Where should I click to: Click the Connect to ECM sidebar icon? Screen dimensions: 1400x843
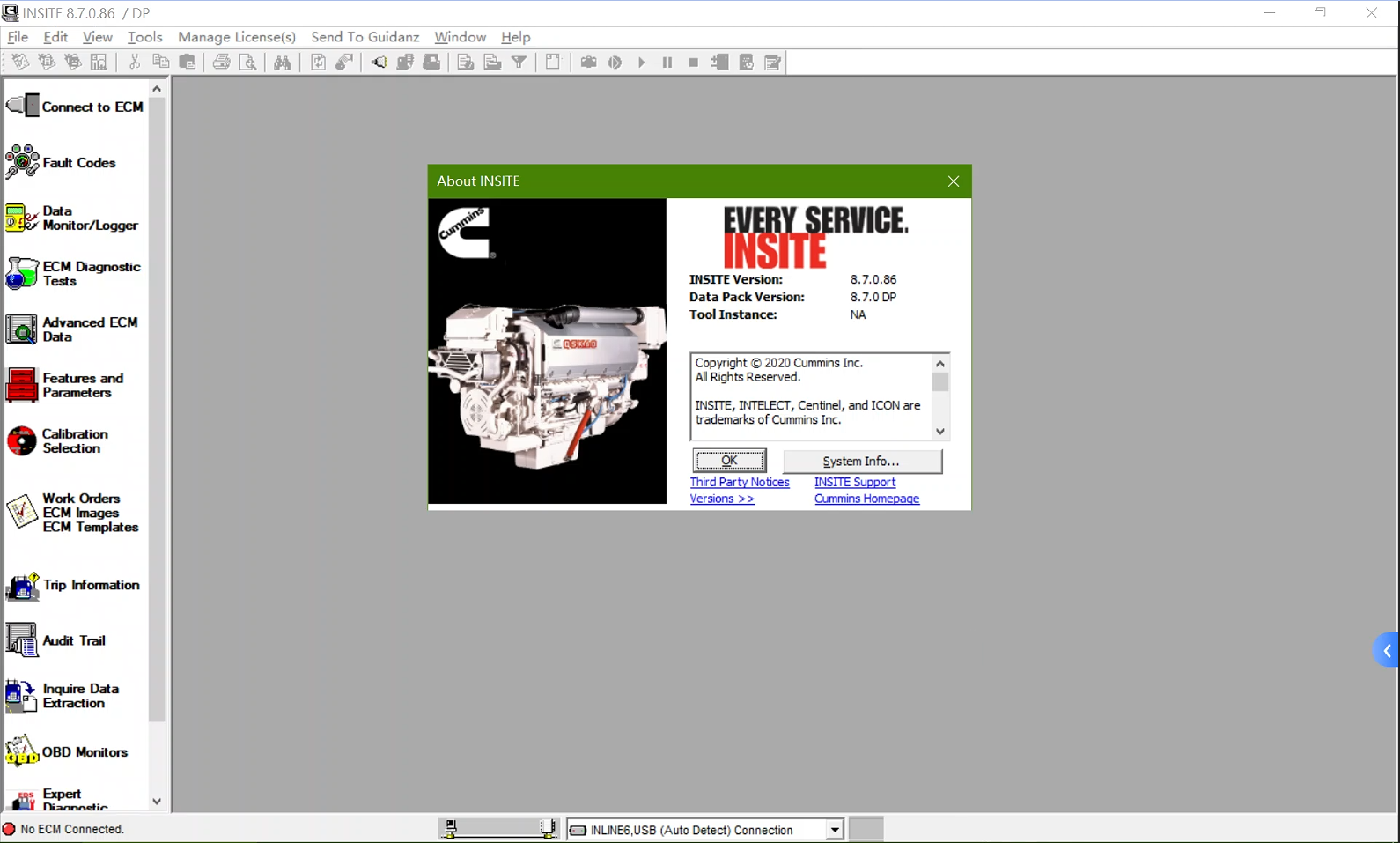click(23, 107)
